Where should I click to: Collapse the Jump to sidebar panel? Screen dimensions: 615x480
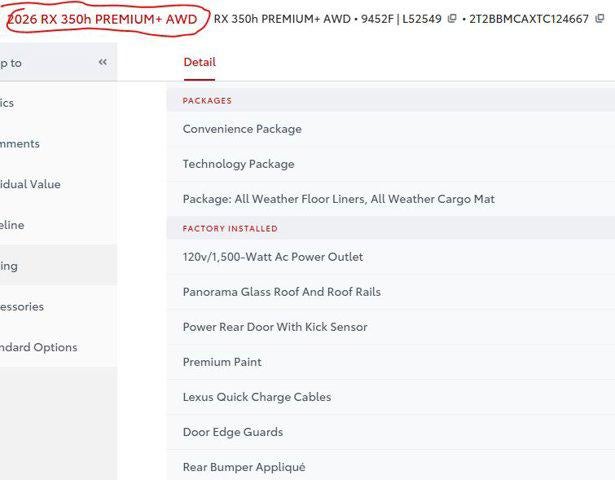pyautogui.click(x=102, y=63)
